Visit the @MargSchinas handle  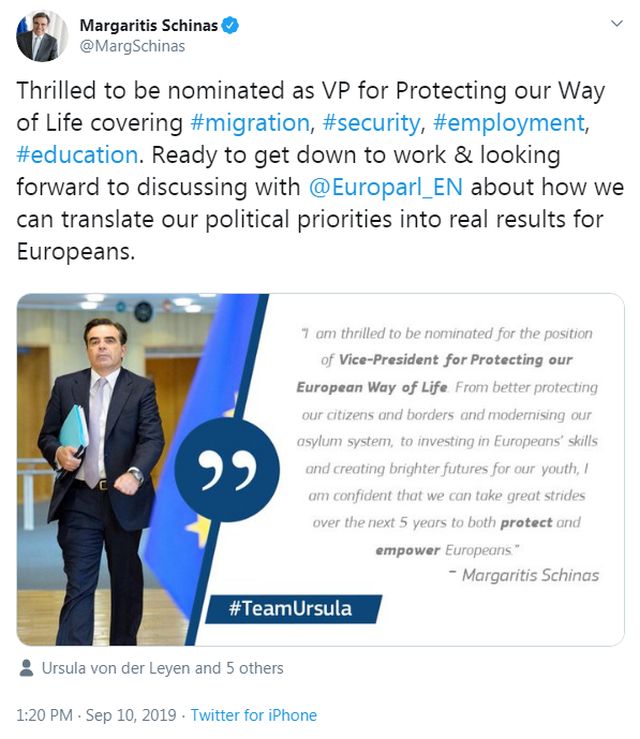[132, 46]
